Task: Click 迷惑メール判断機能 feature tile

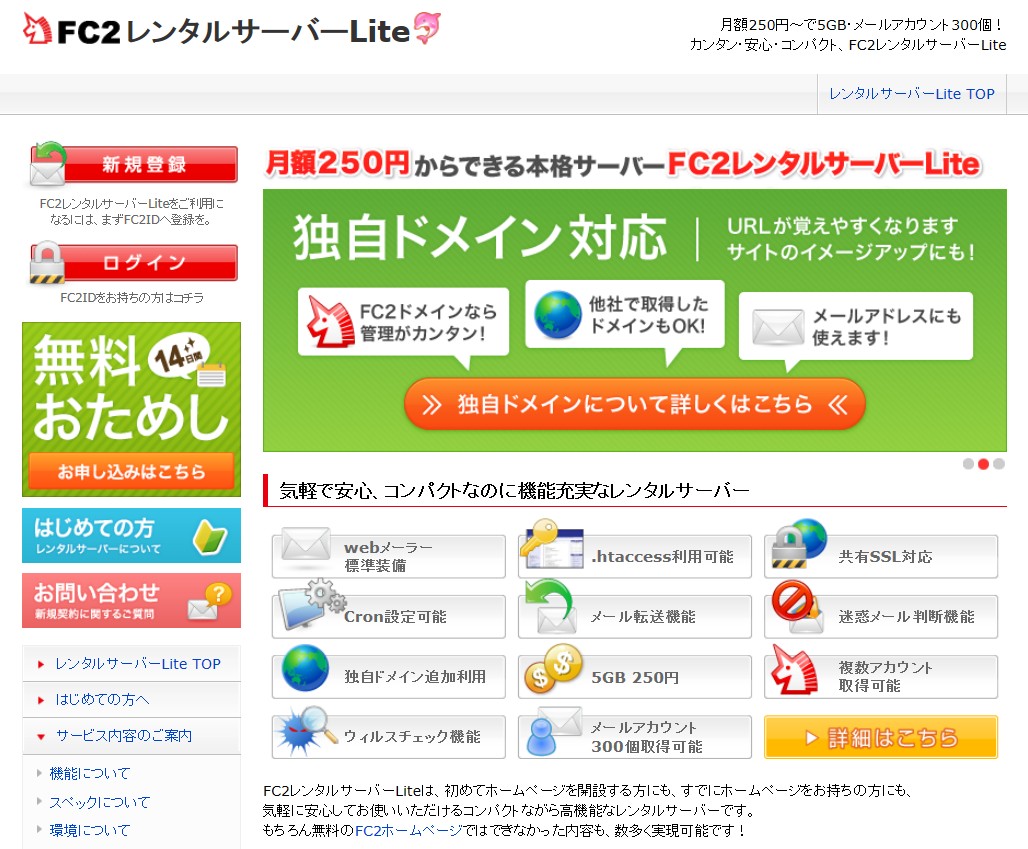Action: [881, 617]
